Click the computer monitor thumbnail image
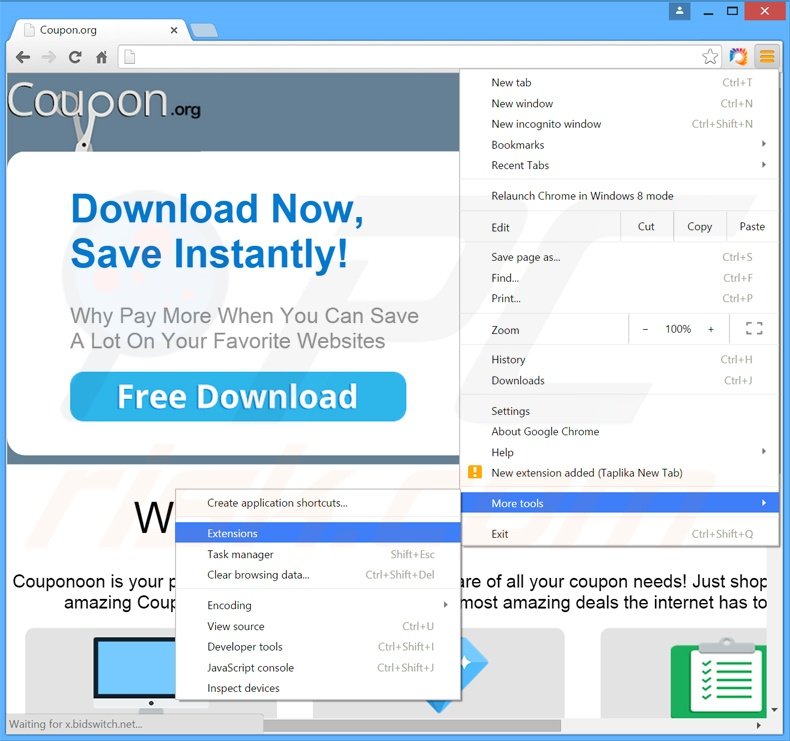 [135, 676]
